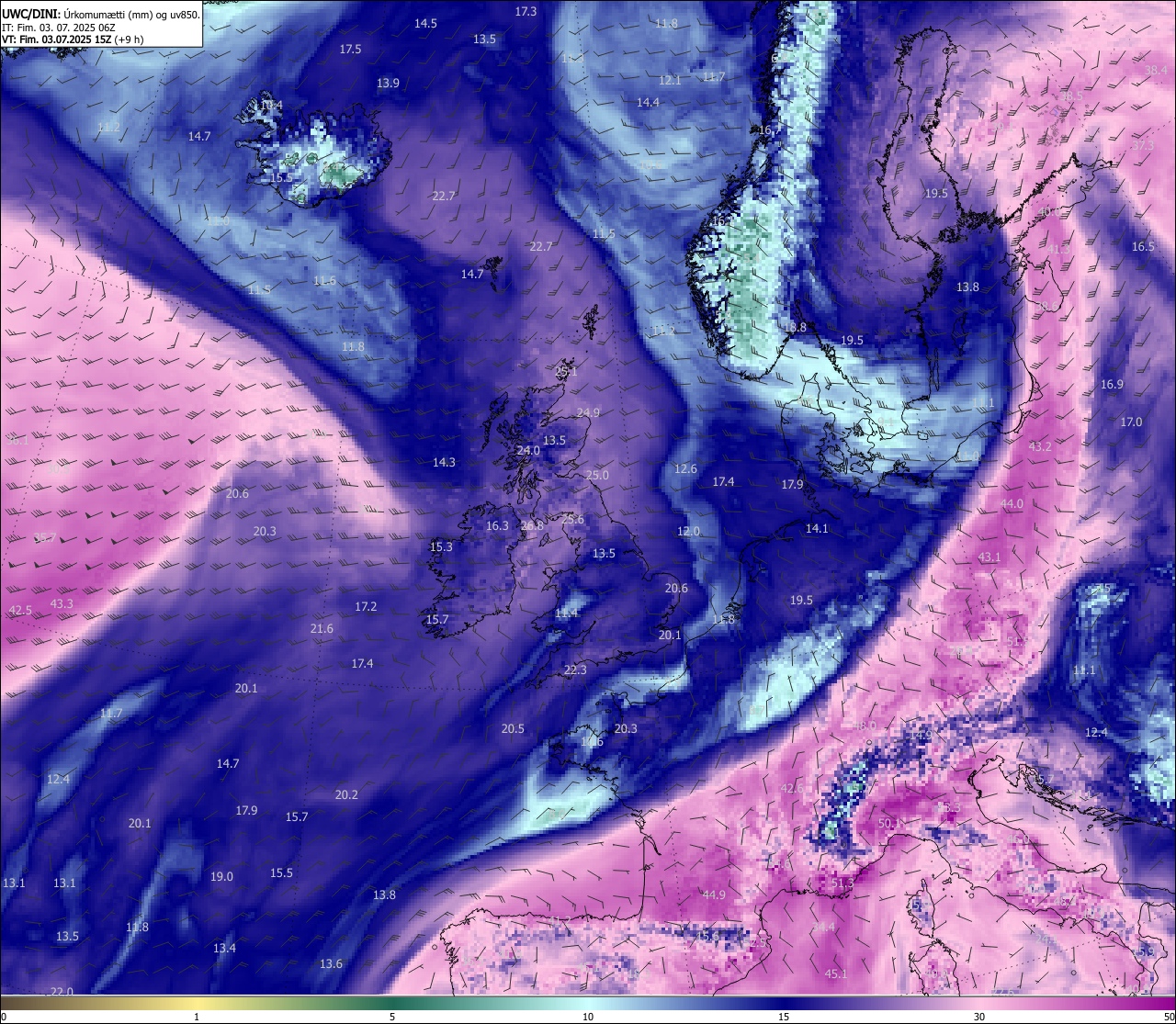Click the map value 14.3
The image size is (1176, 1024).
444,462
